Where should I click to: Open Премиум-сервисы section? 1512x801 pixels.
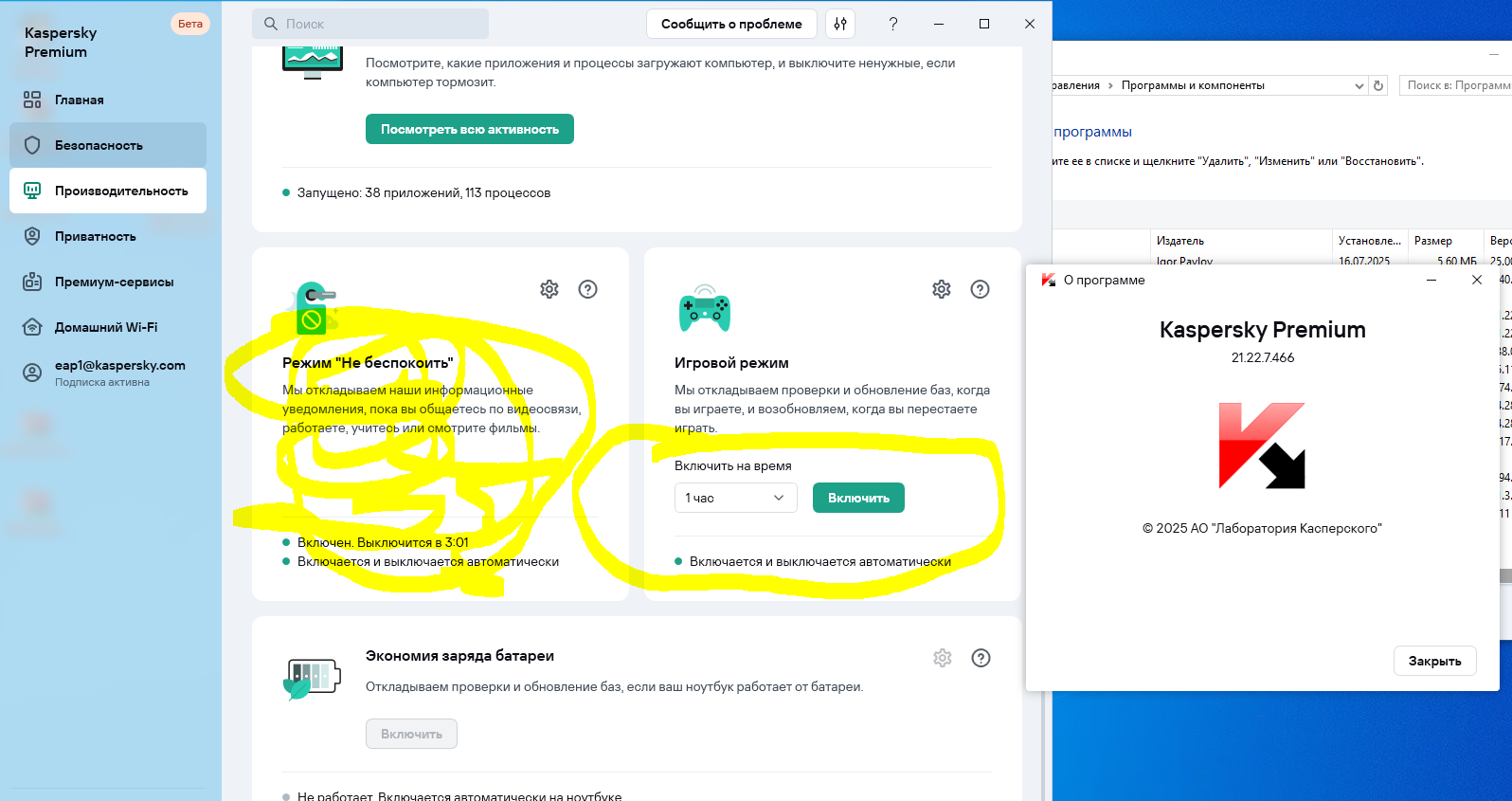click(x=108, y=282)
